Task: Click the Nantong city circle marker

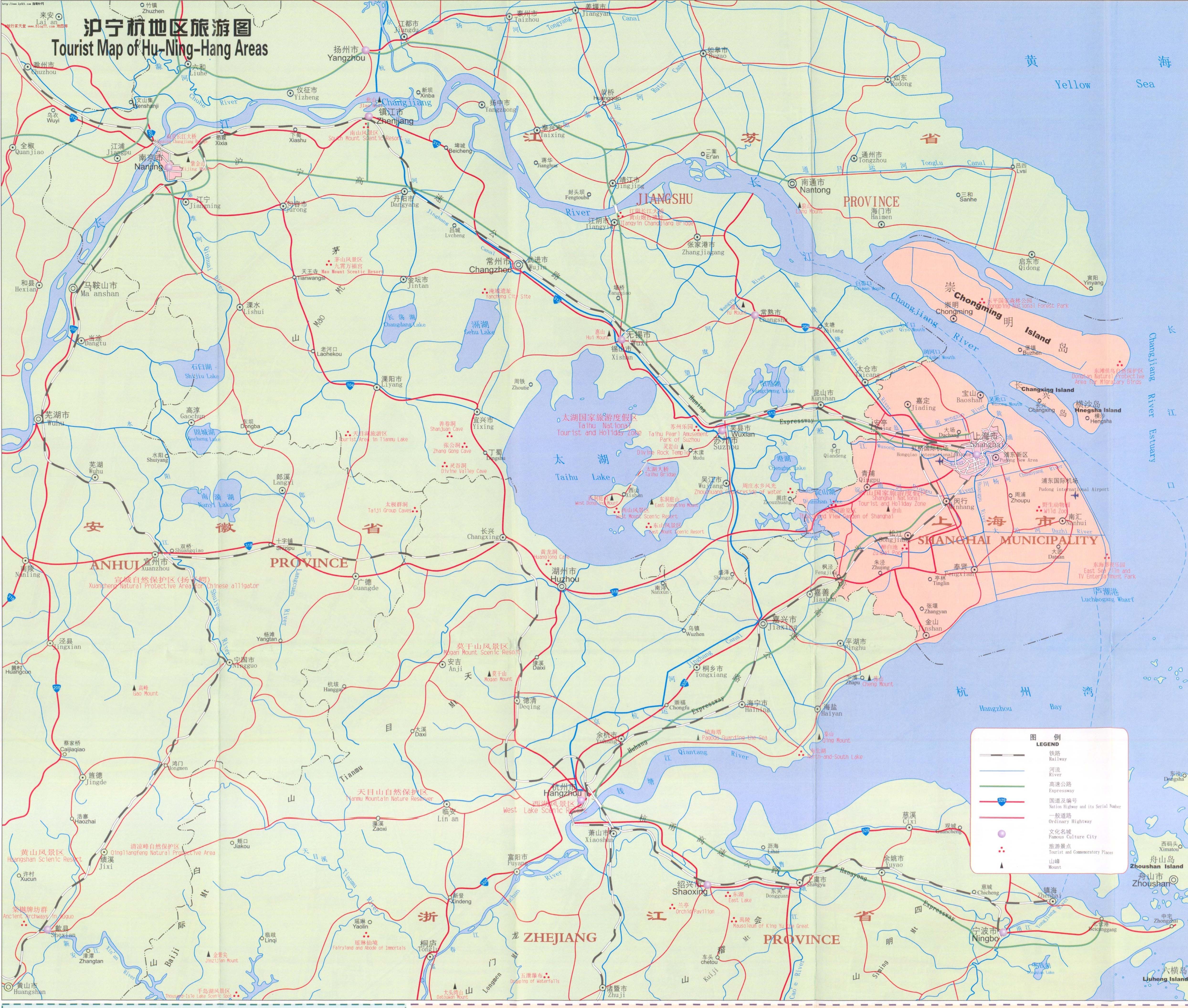Action: point(792,183)
